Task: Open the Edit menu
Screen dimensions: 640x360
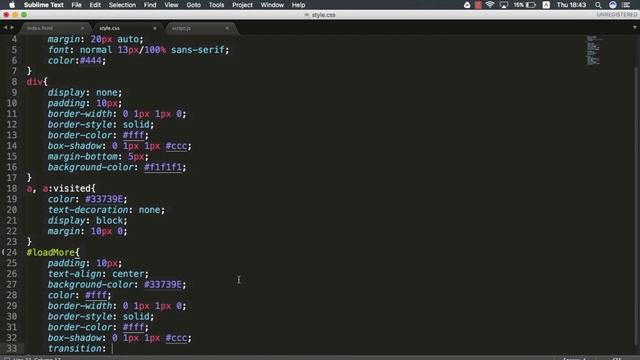Action: point(95,5)
